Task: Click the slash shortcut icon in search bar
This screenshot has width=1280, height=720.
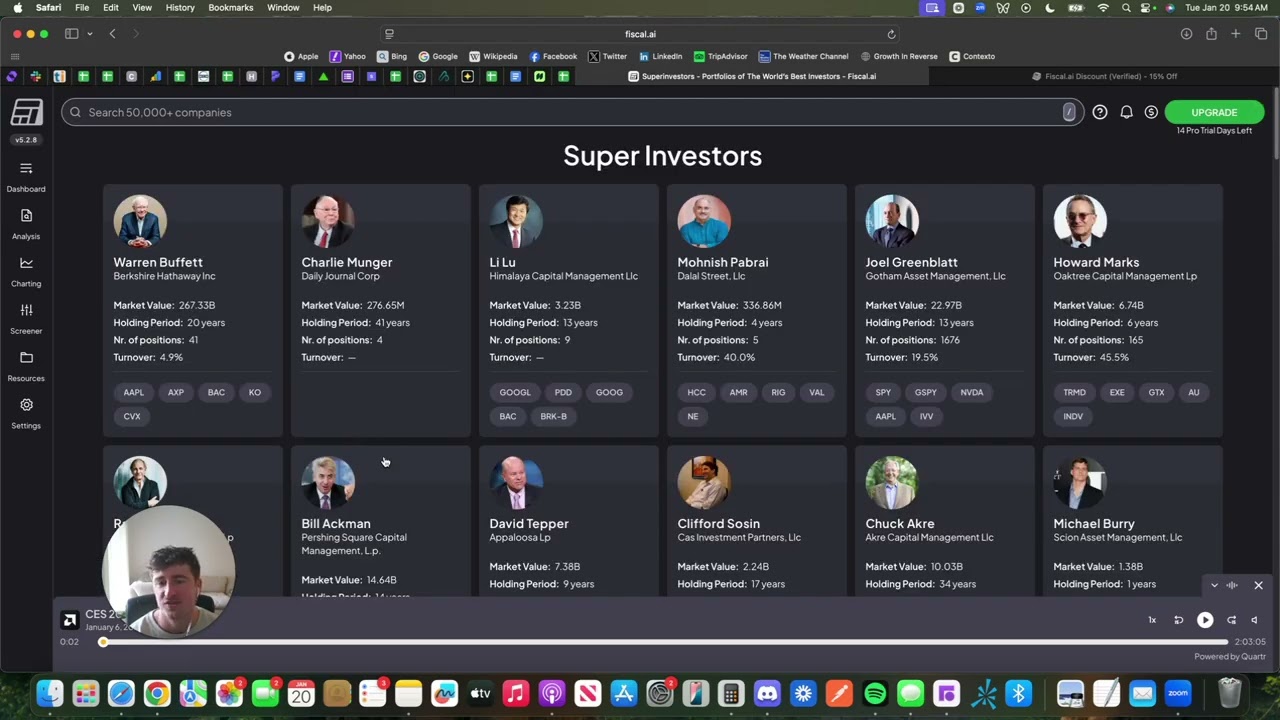Action: coord(1069,112)
